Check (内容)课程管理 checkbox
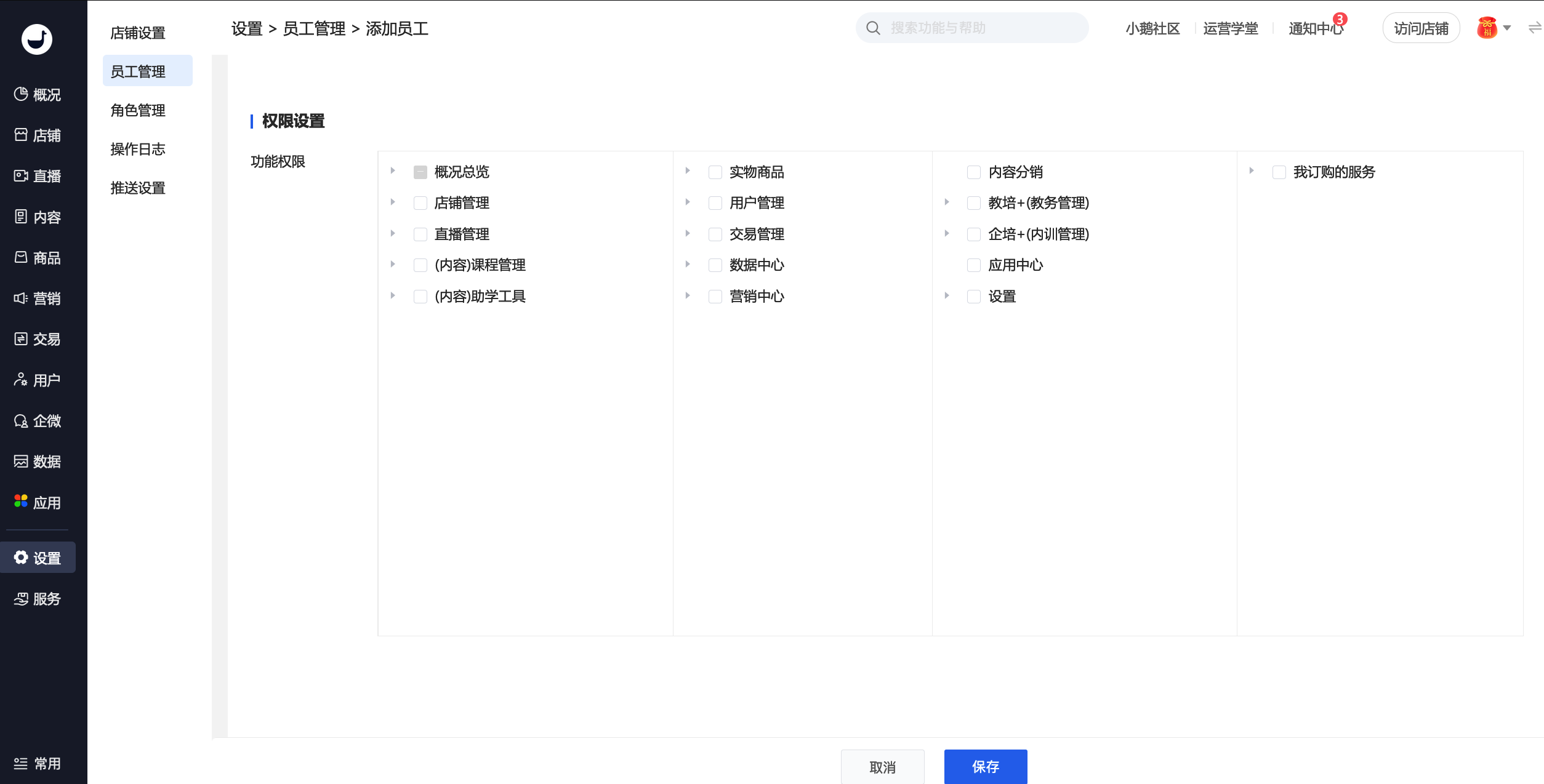This screenshot has width=1544, height=784. pos(420,265)
